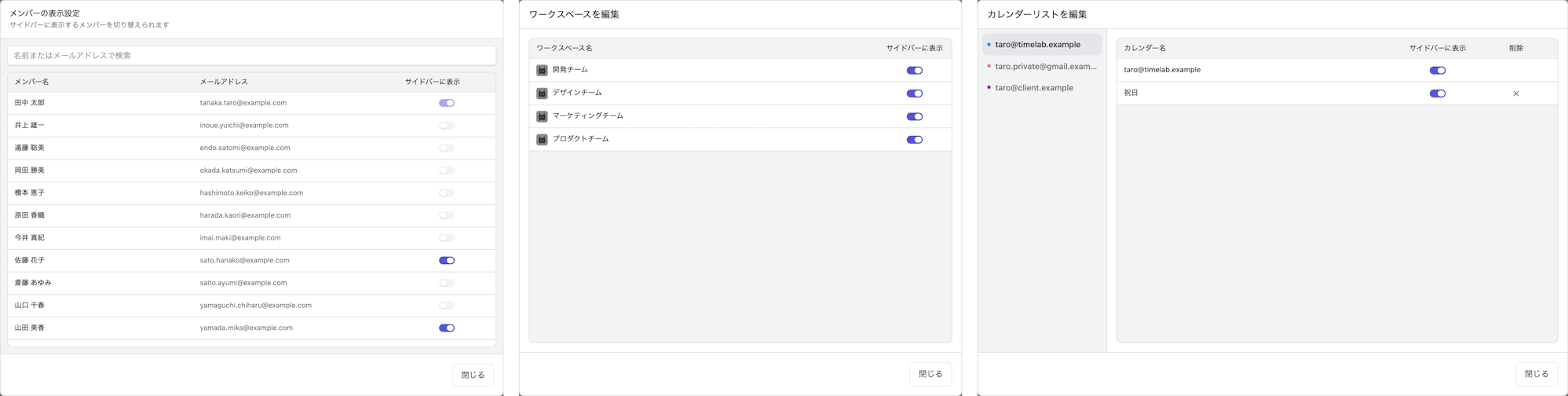Click the 開発チーム workspace icon
The height and width of the screenshot is (396, 1568).
(x=542, y=70)
